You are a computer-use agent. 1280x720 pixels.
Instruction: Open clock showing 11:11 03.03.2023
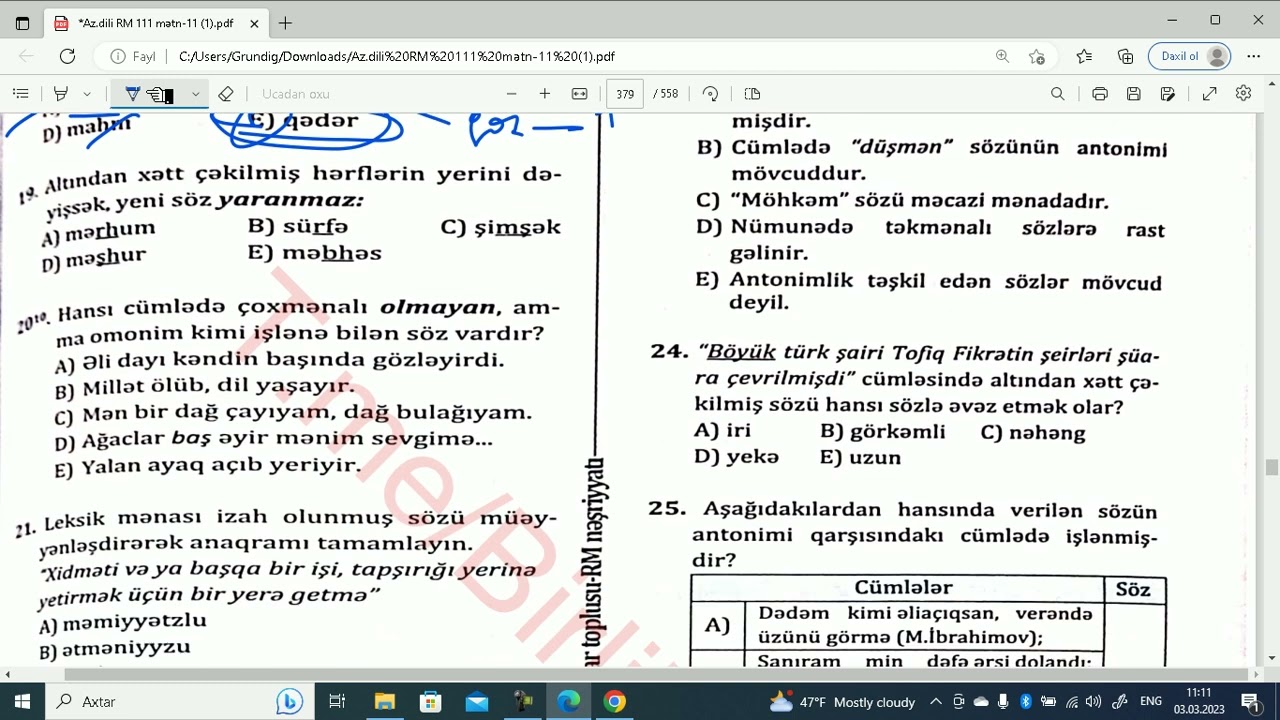1199,702
